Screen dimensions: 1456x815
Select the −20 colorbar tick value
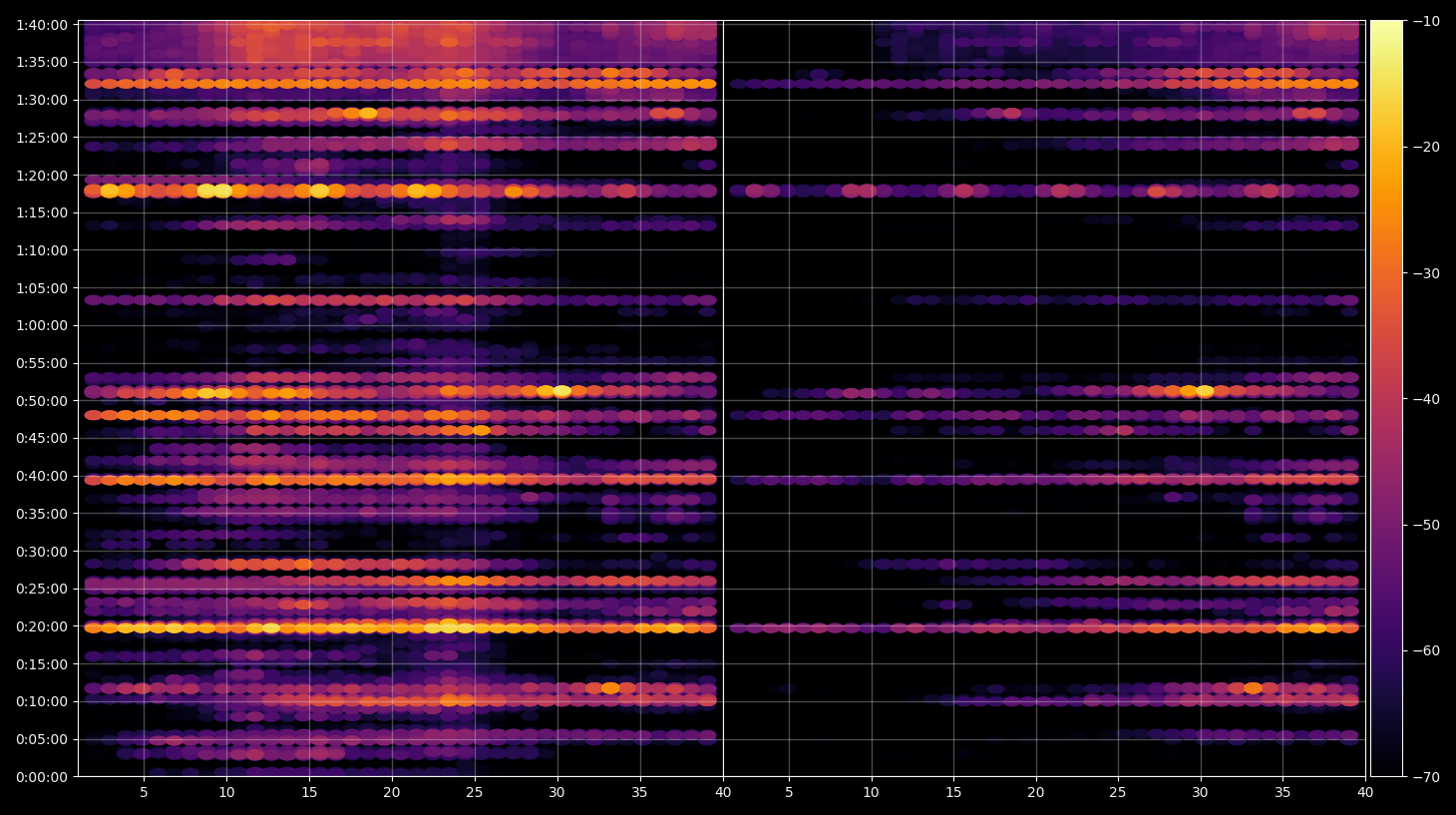[1426, 147]
